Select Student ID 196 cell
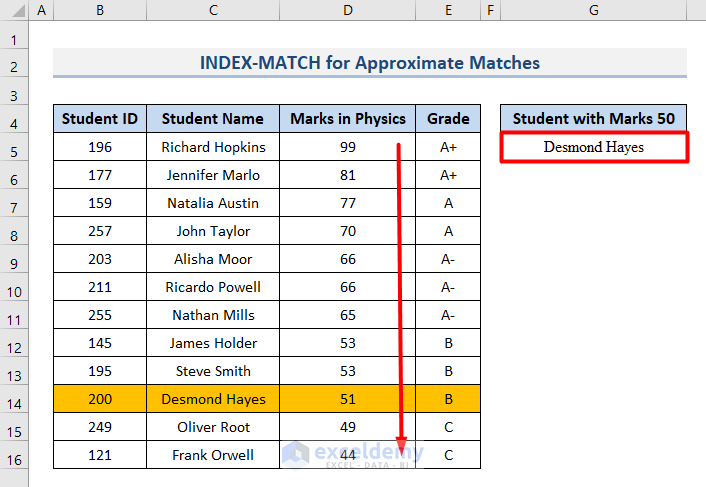The image size is (706, 487). click(x=100, y=147)
